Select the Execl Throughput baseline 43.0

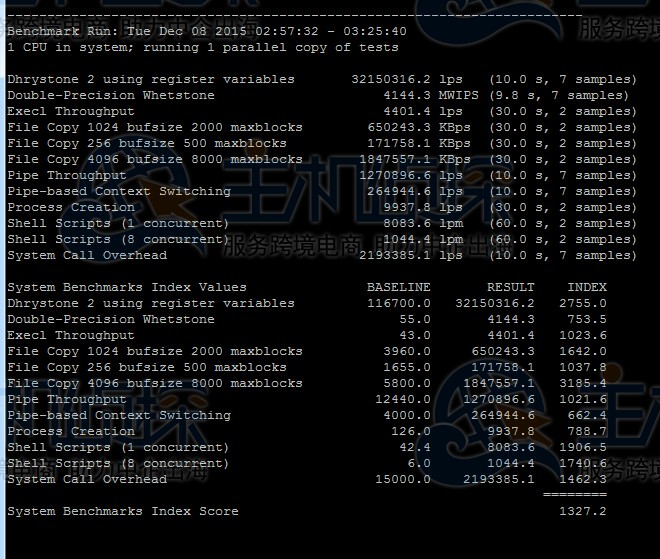(x=414, y=335)
